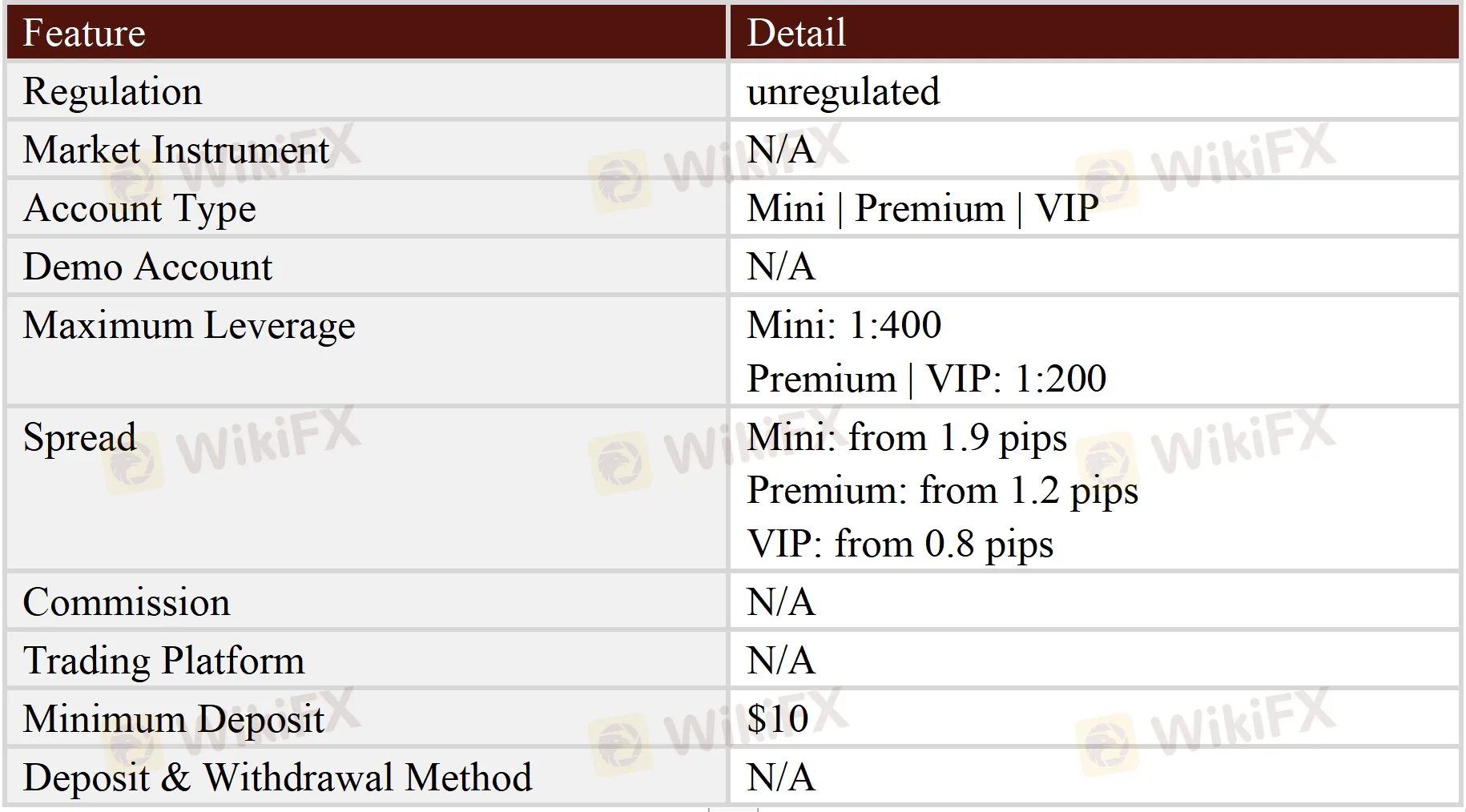Image resolution: width=1466 pixels, height=812 pixels.
Task: Select the Market Instrument label
Action: click(x=176, y=150)
